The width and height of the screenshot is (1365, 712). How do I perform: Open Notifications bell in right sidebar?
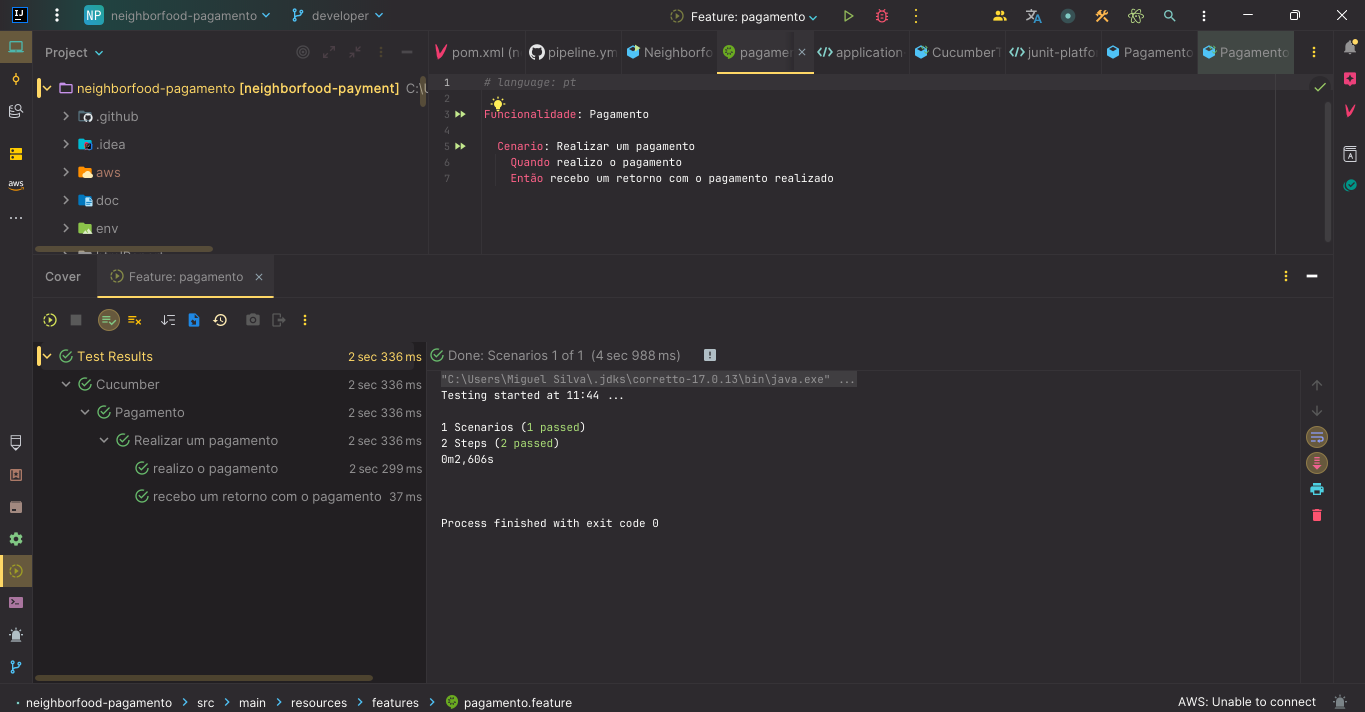click(x=1350, y=47)
